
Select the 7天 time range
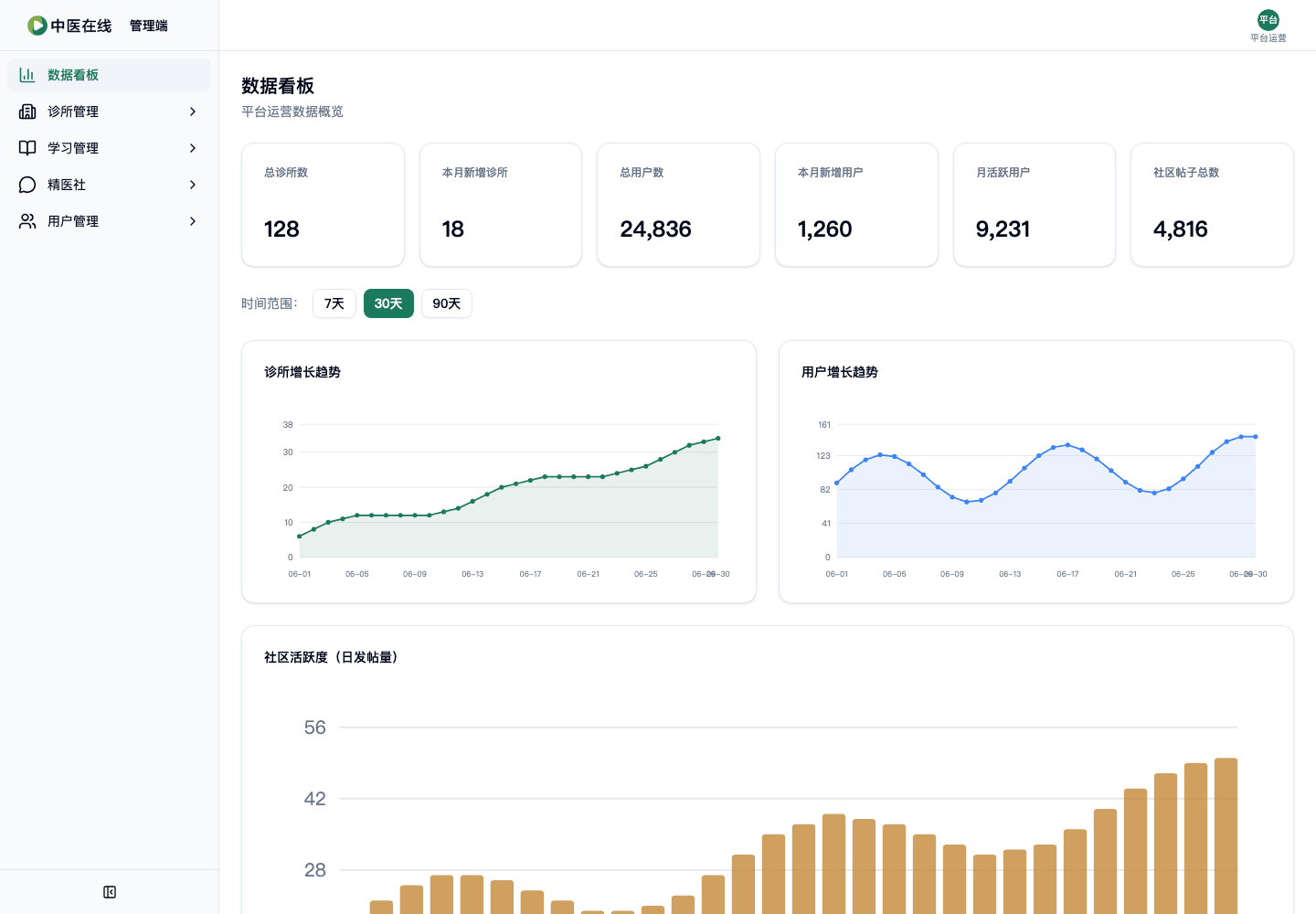click(334, 303)
